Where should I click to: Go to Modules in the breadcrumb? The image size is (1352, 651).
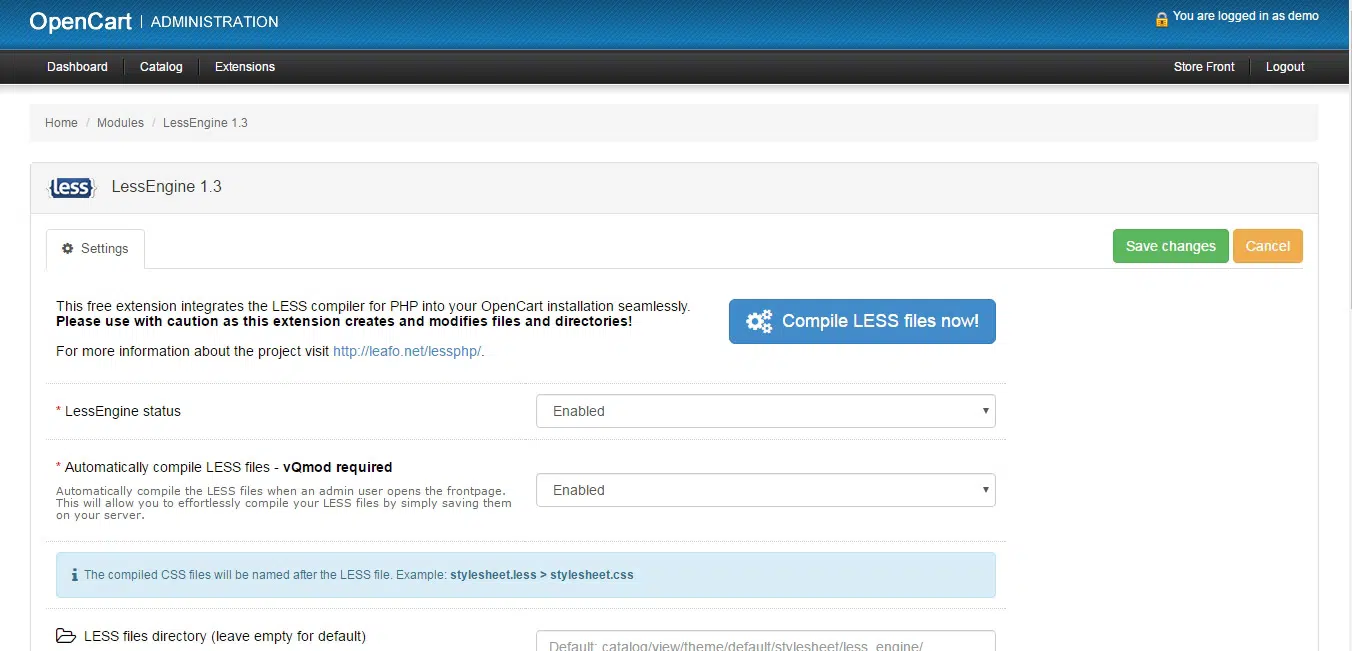(x=120, y=123)
